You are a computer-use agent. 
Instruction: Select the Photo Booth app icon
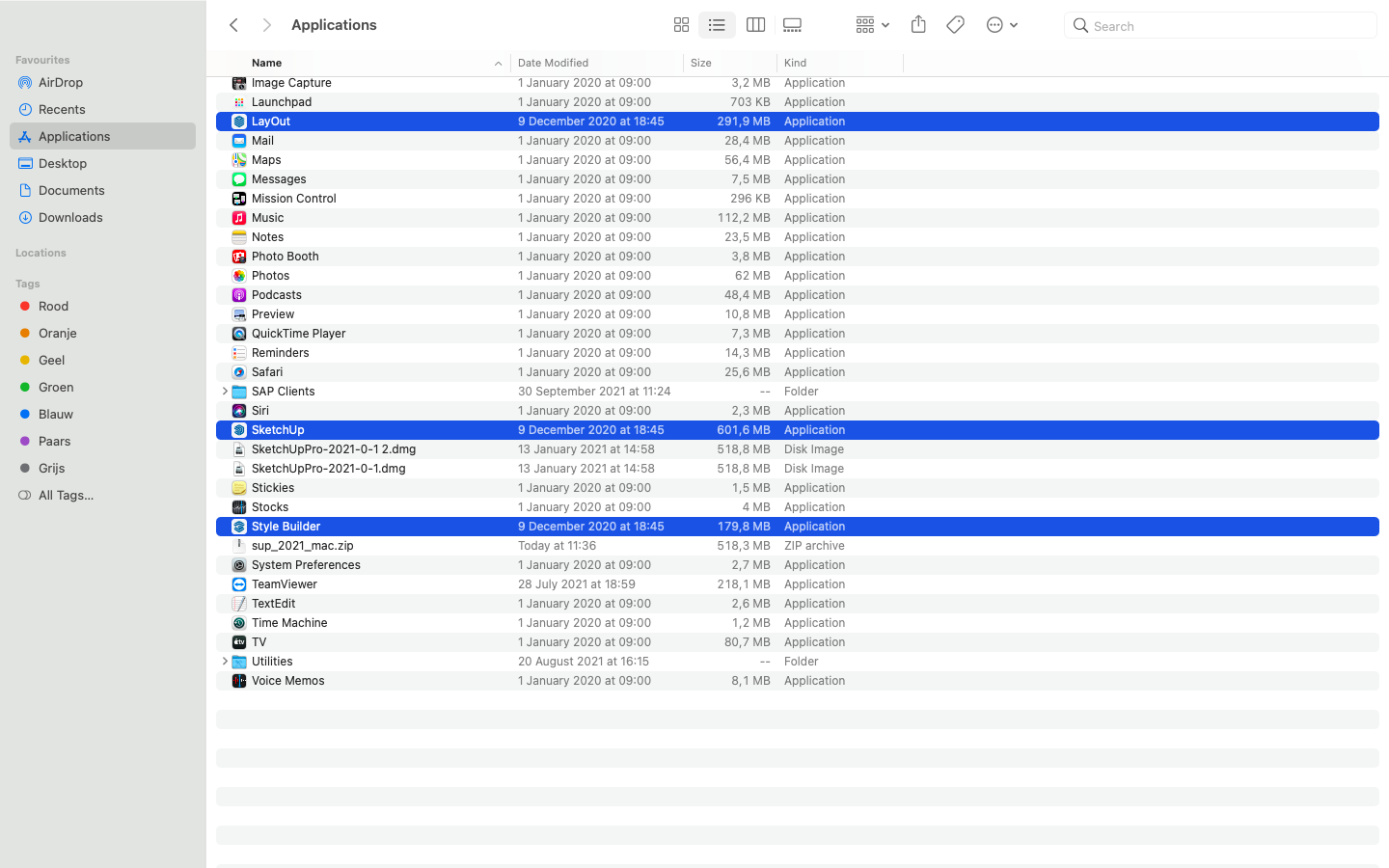click(239, 257)
